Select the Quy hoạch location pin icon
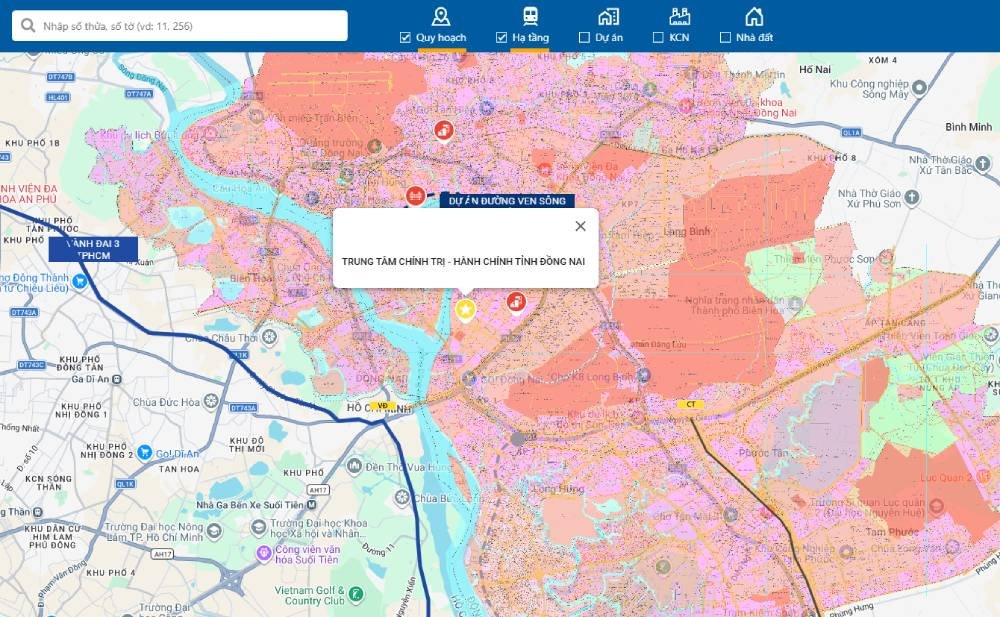Screen dimensions: 1000x617 coord(440,17)
